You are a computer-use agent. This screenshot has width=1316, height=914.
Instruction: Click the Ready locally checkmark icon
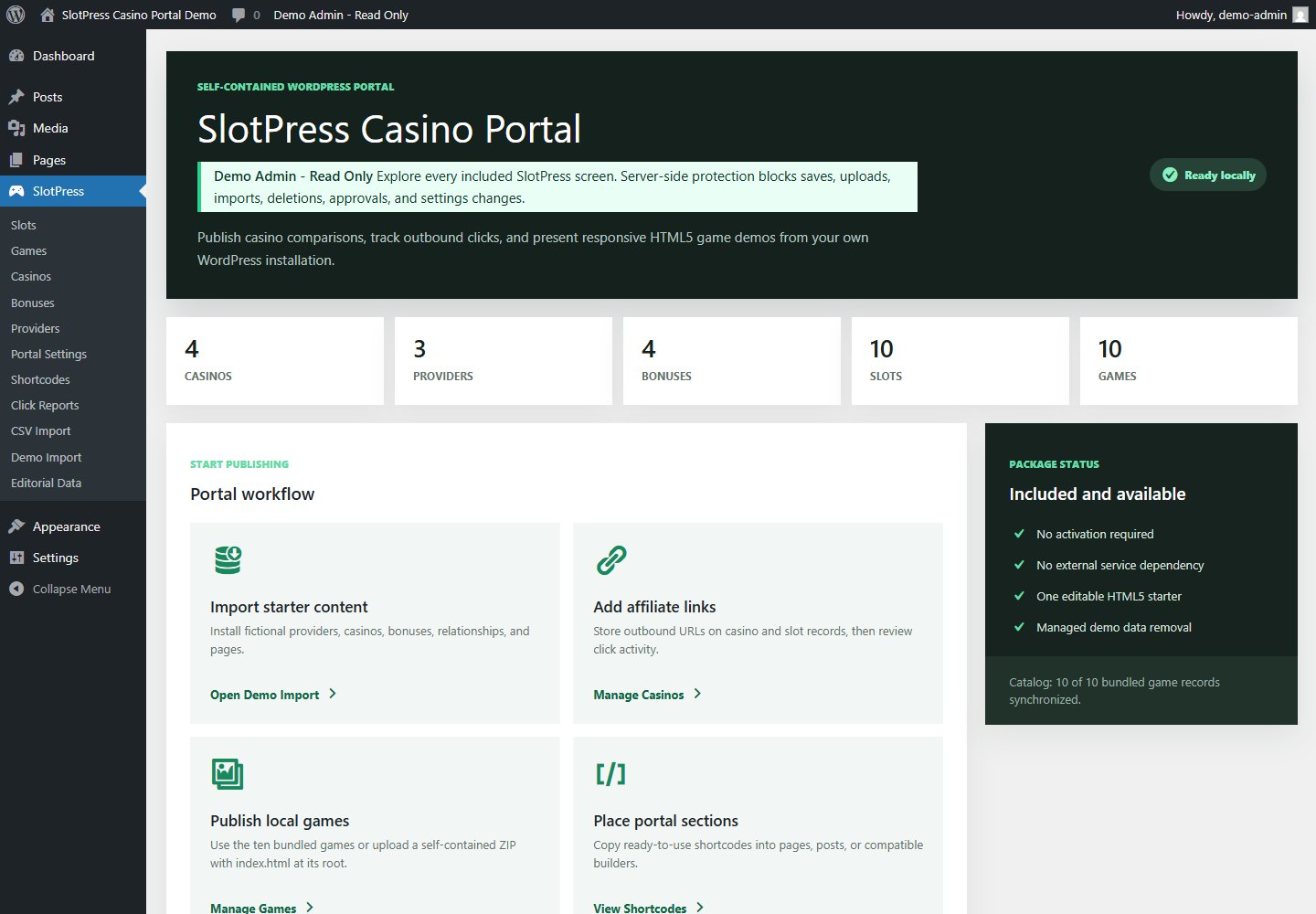pos(1170,175)
